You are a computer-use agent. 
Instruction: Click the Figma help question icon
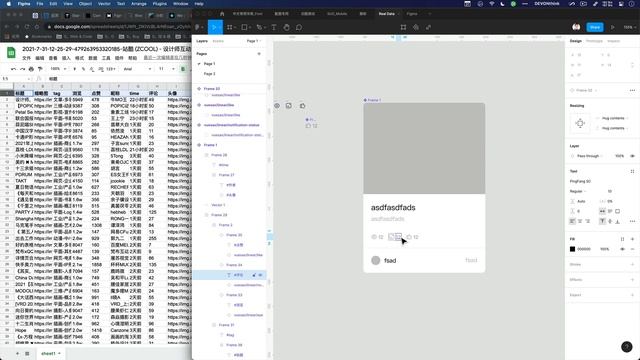(x=627, y=347)
